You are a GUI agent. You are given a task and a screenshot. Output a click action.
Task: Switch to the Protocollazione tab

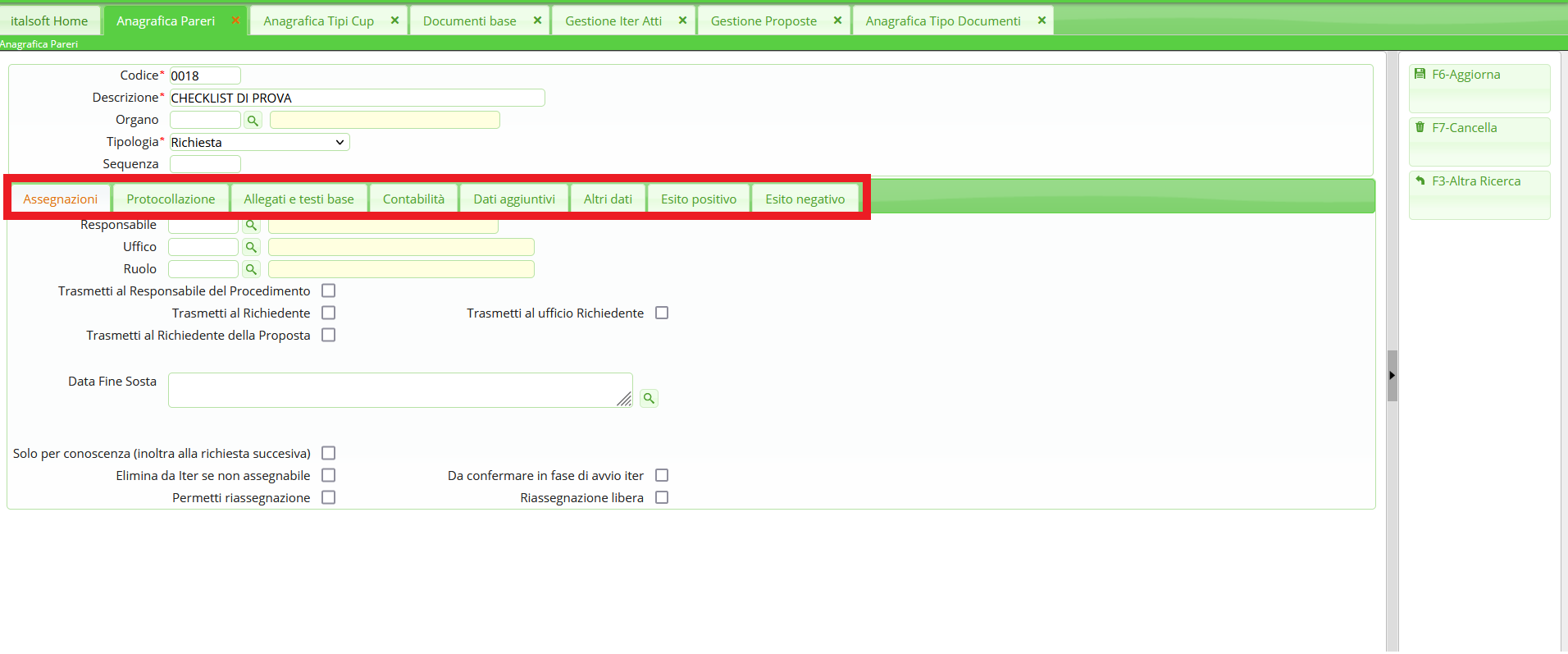(171, 199)
